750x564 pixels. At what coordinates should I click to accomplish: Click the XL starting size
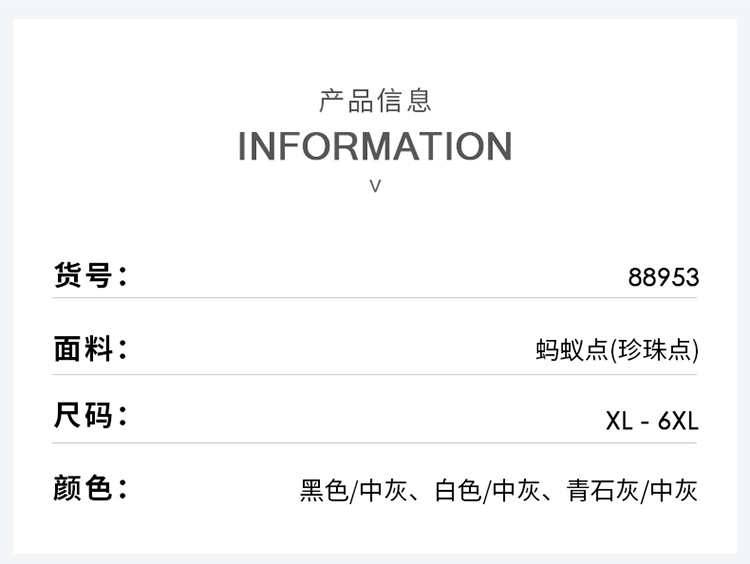619,421
